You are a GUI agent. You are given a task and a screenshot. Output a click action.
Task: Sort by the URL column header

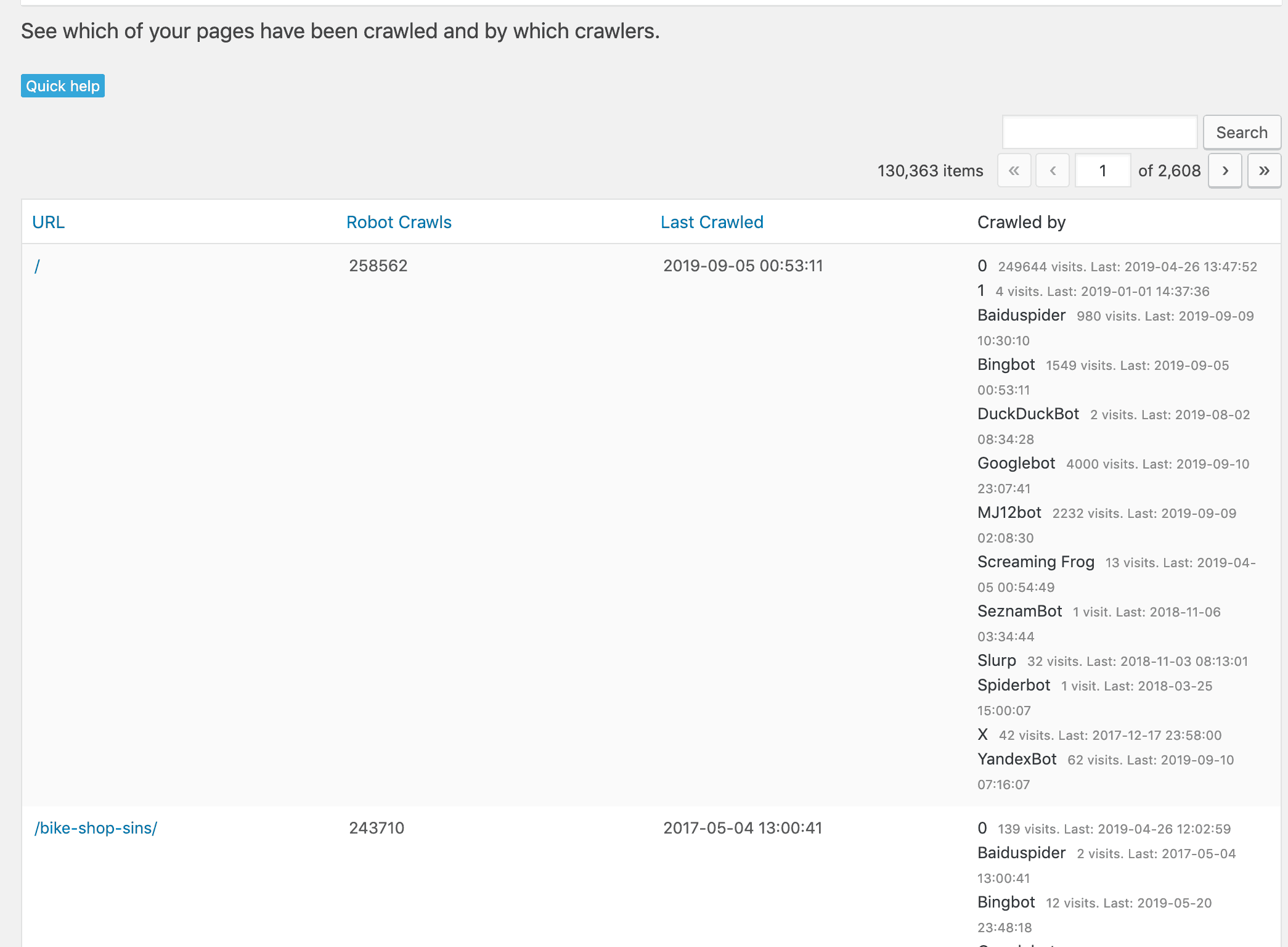(49, 222)
